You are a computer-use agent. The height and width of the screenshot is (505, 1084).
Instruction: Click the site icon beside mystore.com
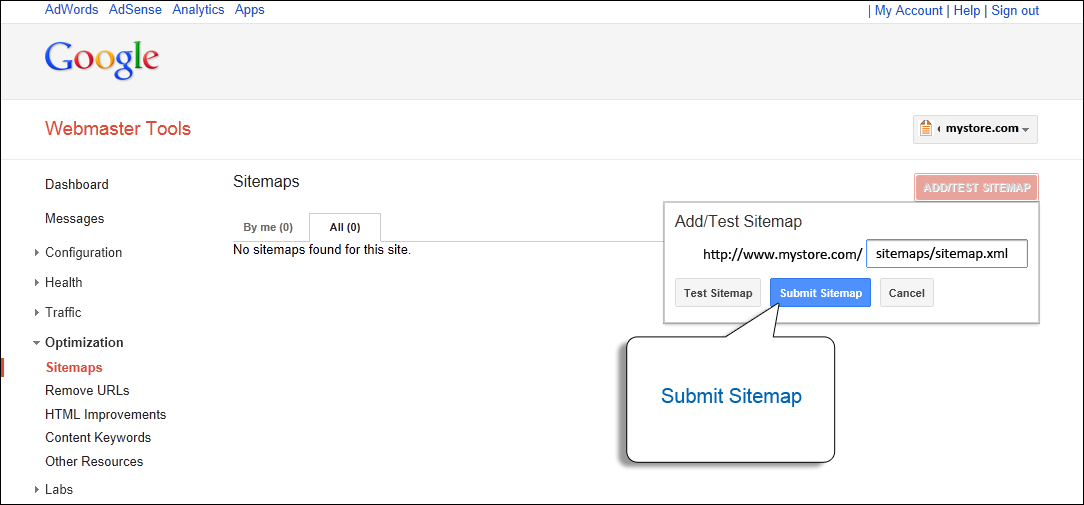pyautogui.click(x=925, y=129)
